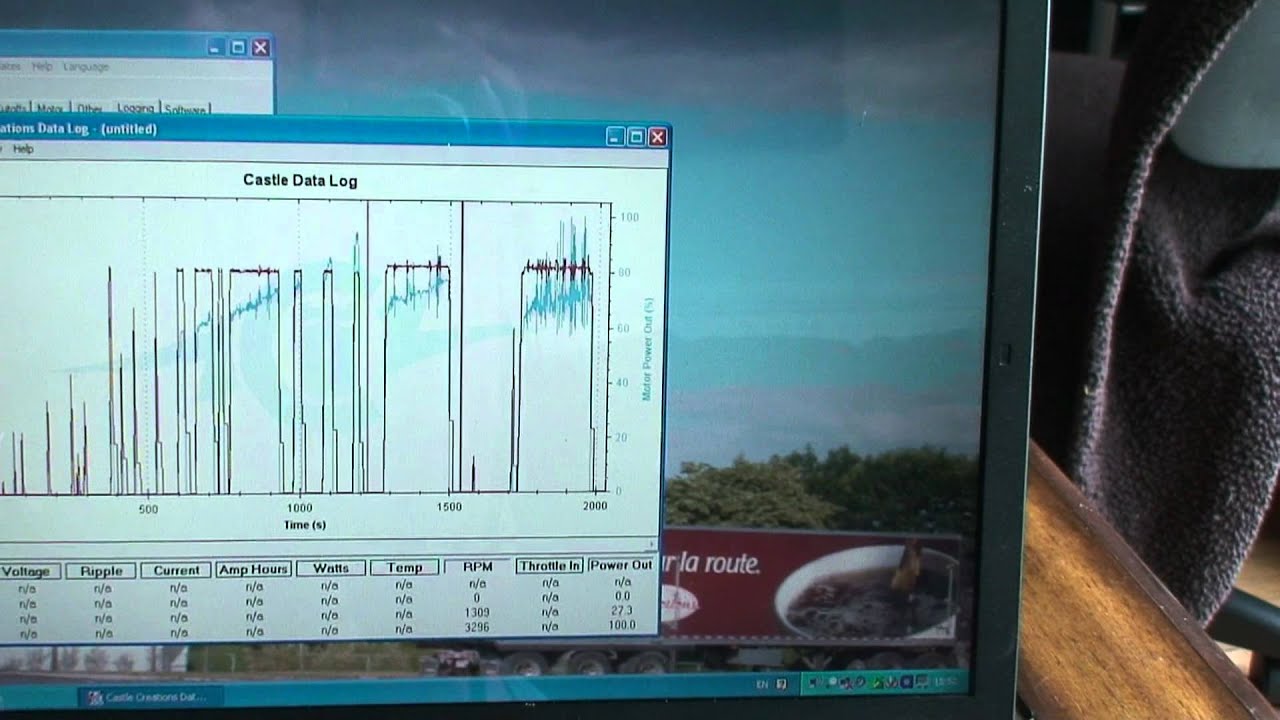
Task: Select the RPM value 1309
Action: [477, 612]
